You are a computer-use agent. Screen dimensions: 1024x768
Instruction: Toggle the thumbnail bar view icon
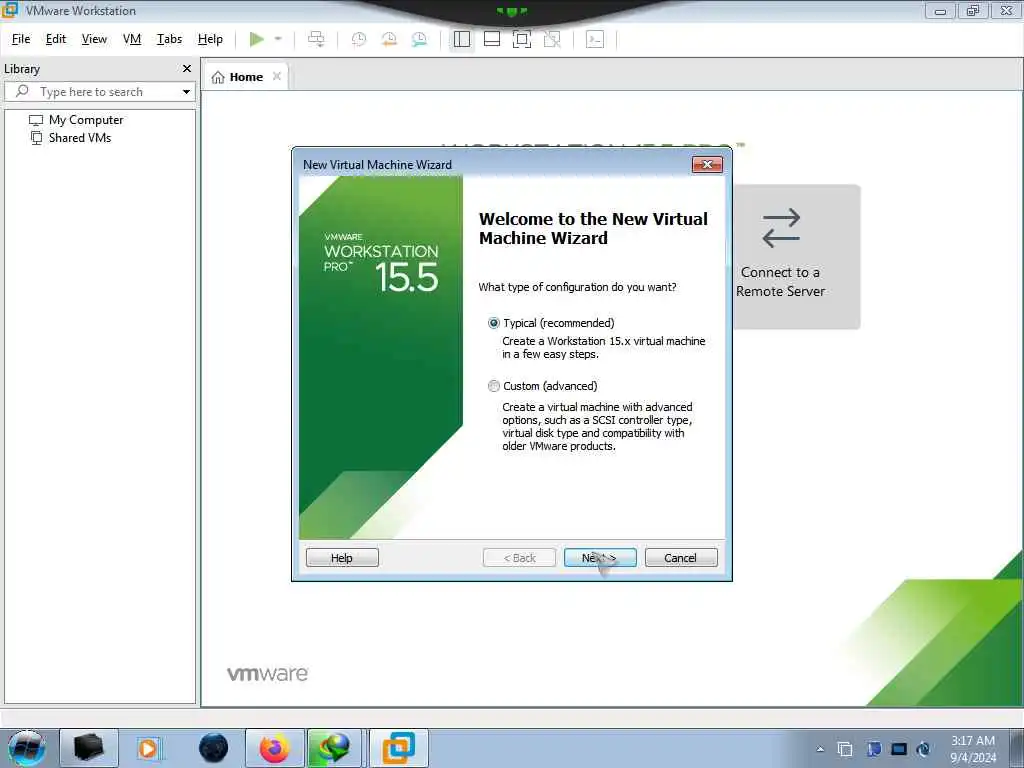(492, 39)
